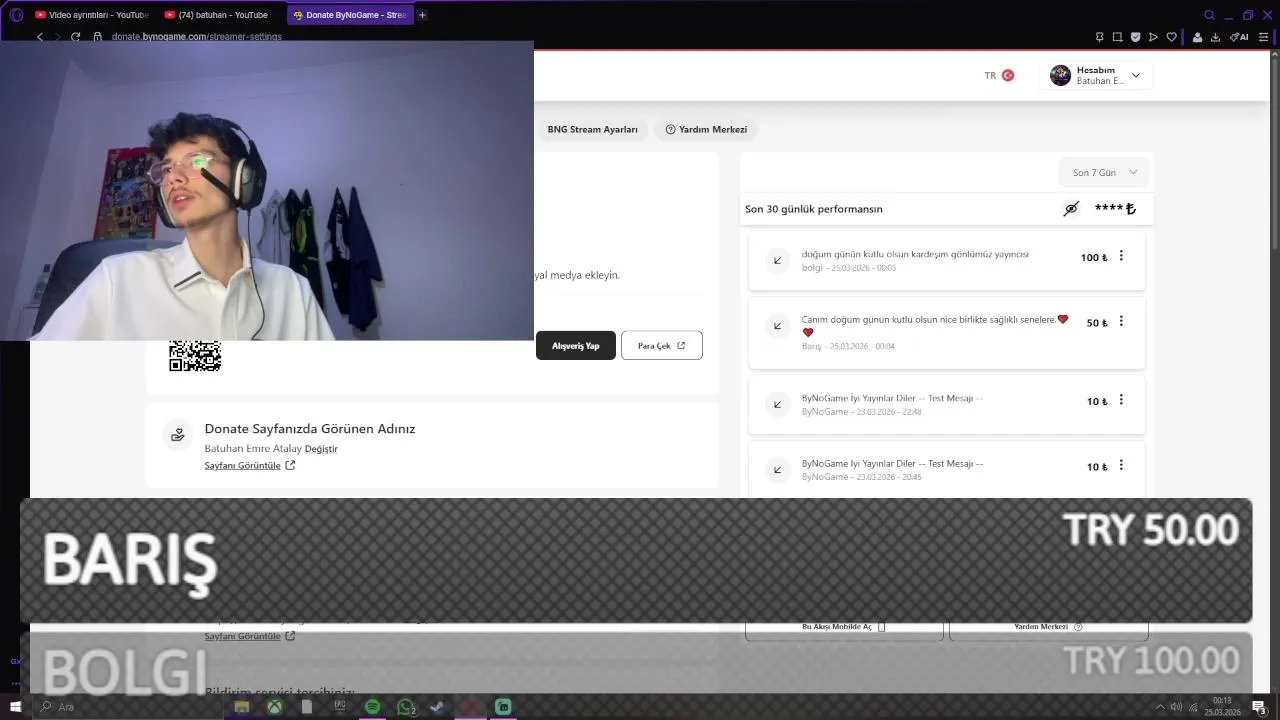Open Sayfanı Görüntüle link under display name
1280x720 pixels.
250,465
